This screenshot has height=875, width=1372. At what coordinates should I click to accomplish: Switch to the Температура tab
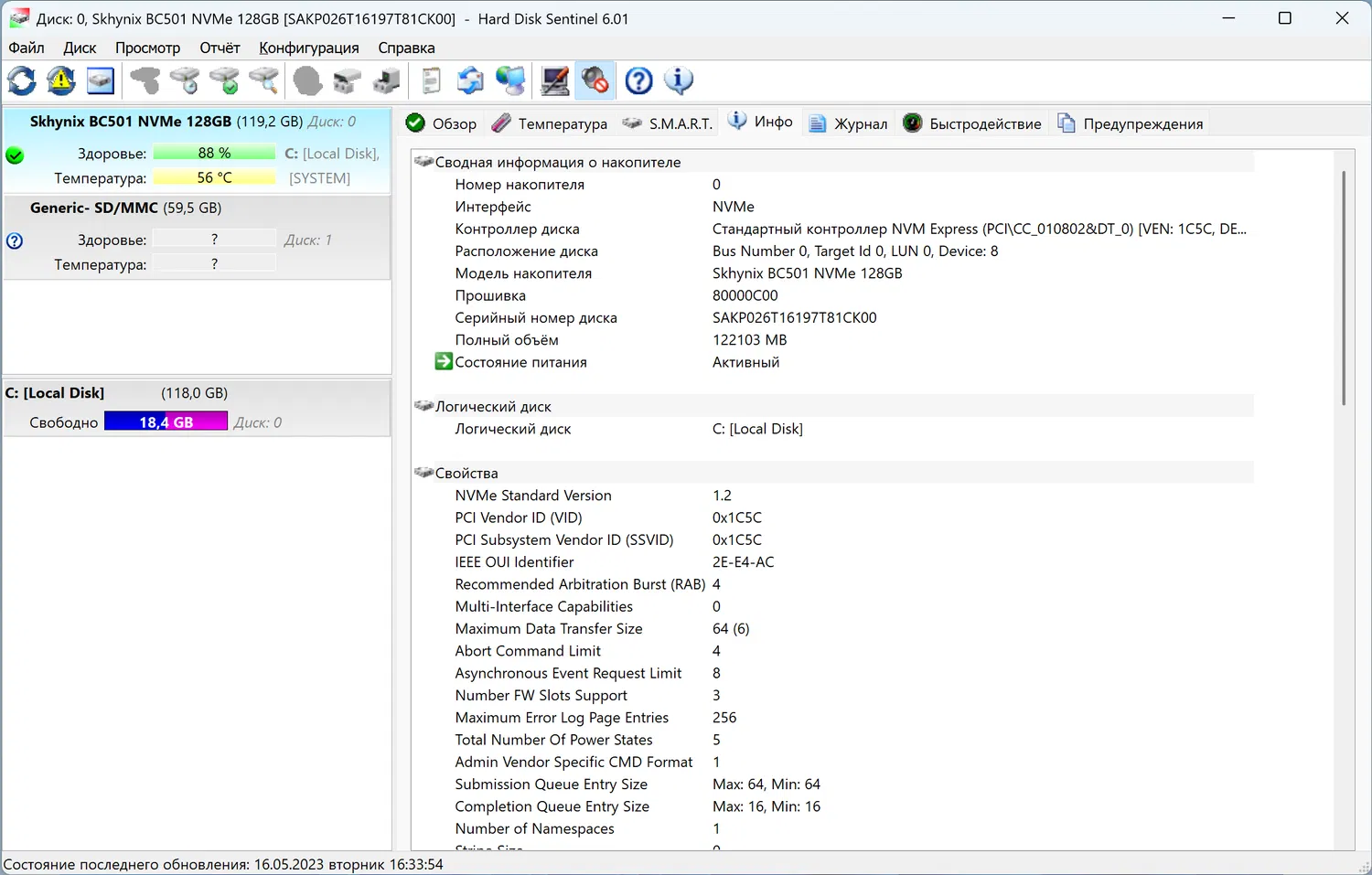pos(549,123)
